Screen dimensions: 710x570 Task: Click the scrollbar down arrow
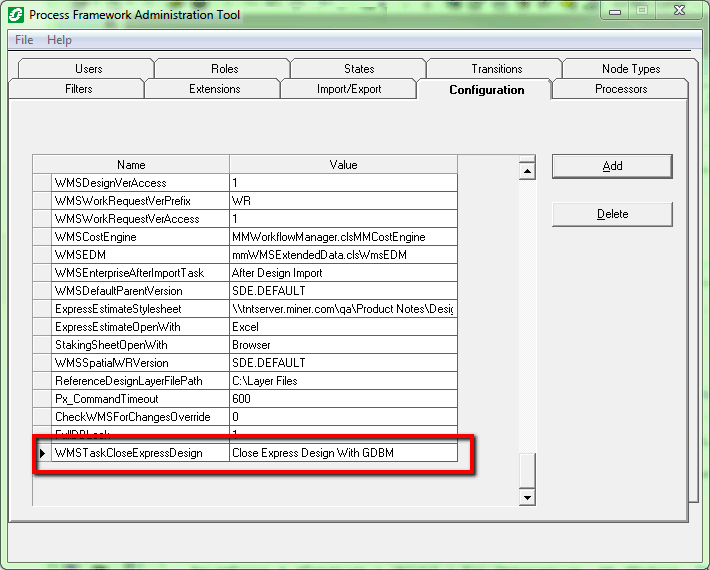[x=527, y=496]
